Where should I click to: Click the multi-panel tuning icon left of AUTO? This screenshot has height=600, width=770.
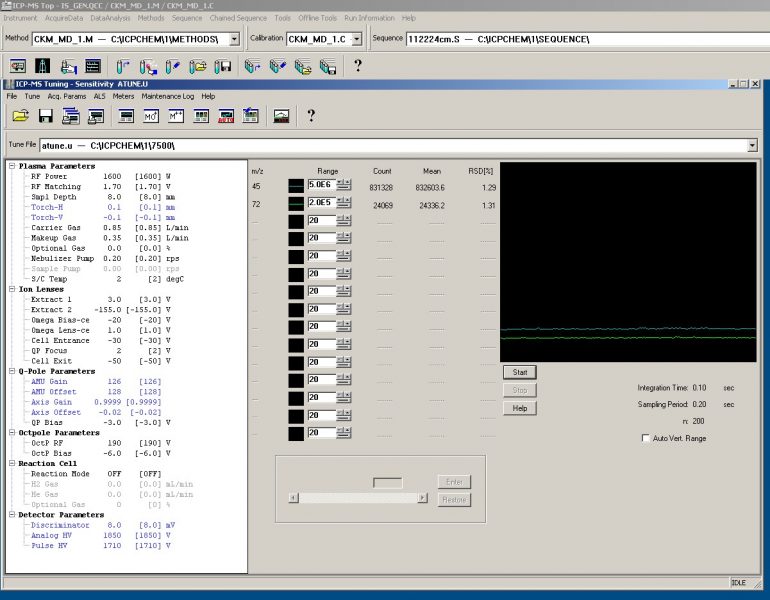point(201,116)
